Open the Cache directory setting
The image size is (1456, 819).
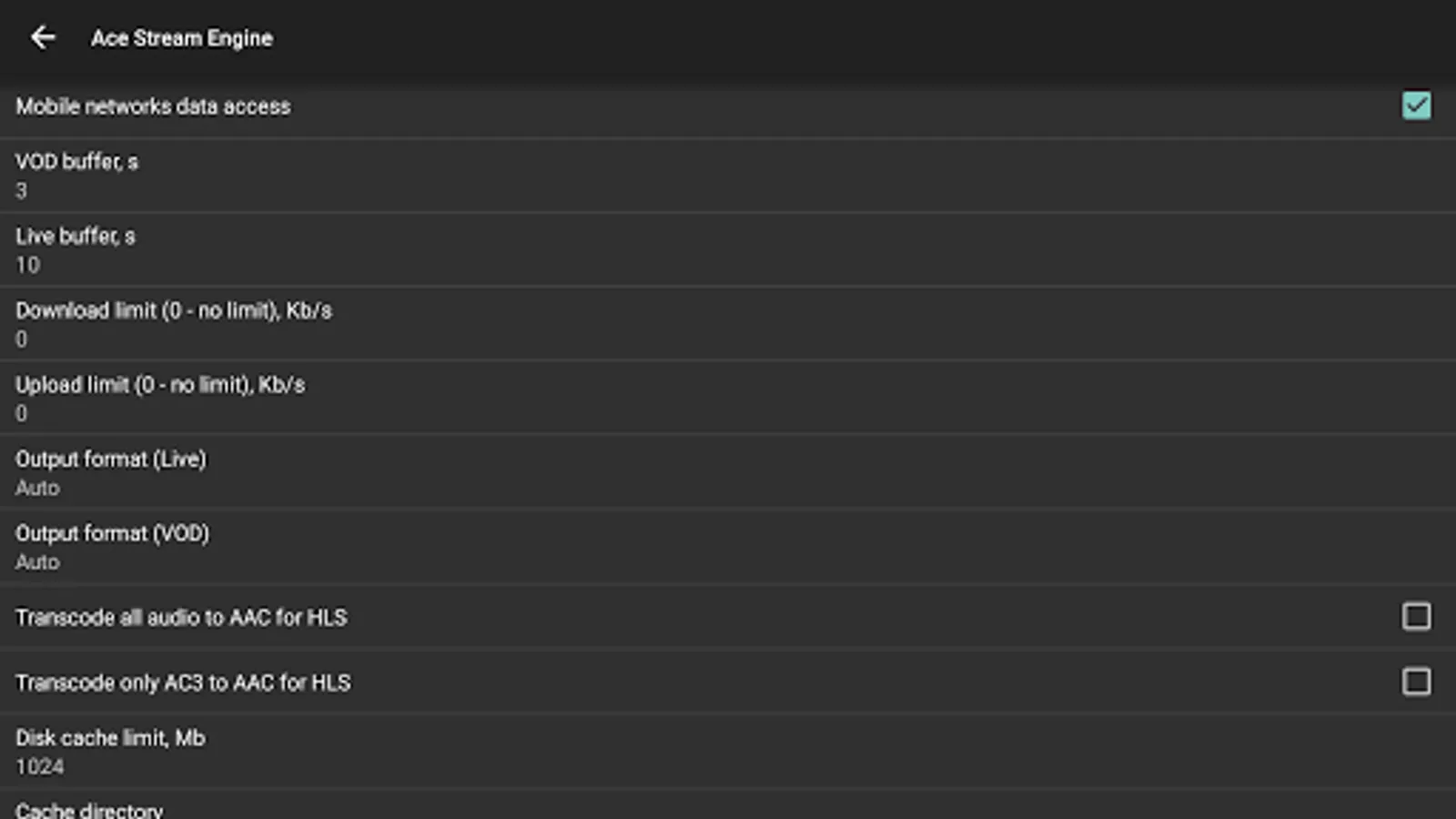click(x=89, y=809)
